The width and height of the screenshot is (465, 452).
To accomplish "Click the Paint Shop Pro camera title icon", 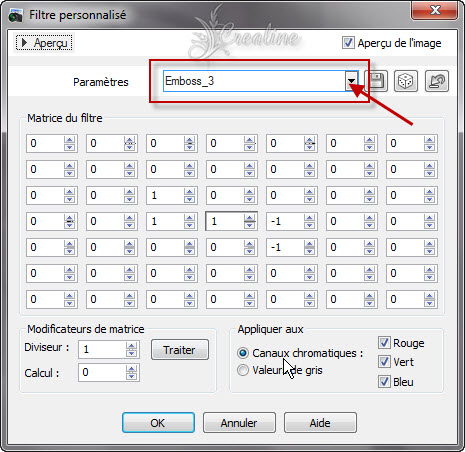I will [15, 15].
